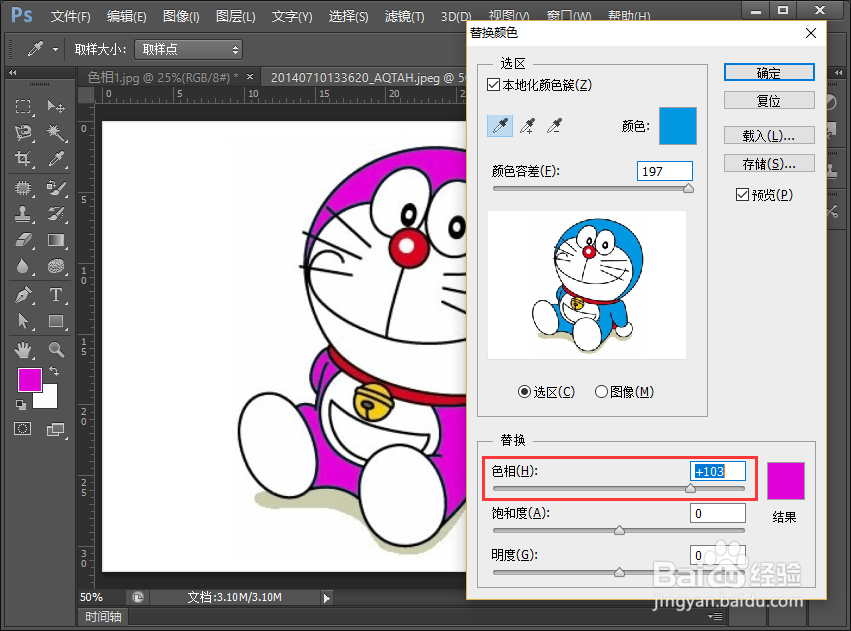
Task: Click the 色相 value field
Action: (717, 471)
